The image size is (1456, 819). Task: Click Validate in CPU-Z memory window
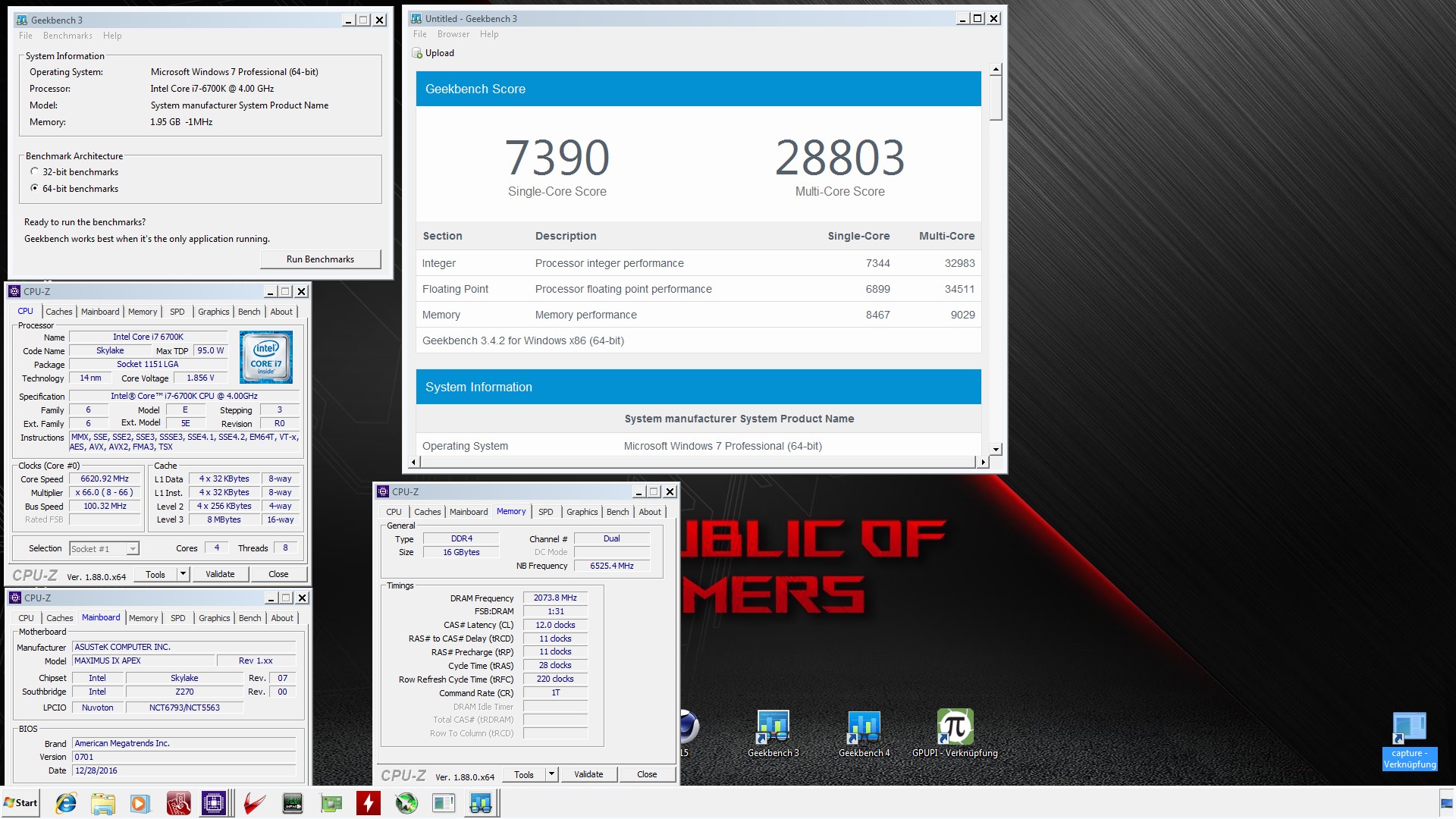588,774
